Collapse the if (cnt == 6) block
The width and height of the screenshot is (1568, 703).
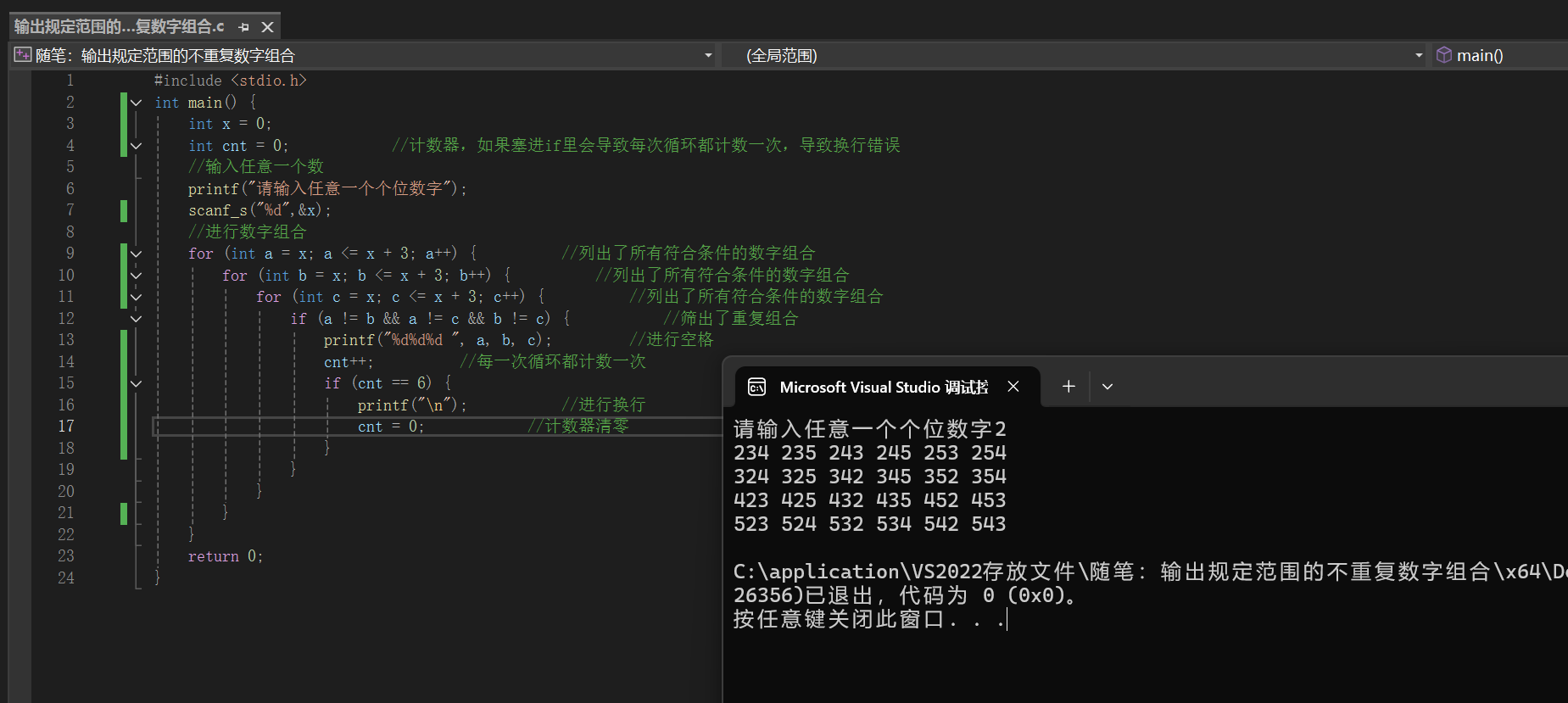click(136, 383)
